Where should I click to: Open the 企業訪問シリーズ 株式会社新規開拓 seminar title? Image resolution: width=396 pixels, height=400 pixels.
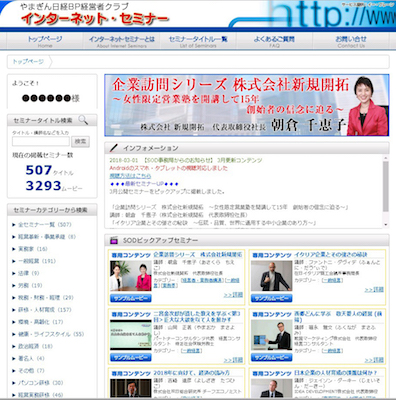[x=198, y=255]
